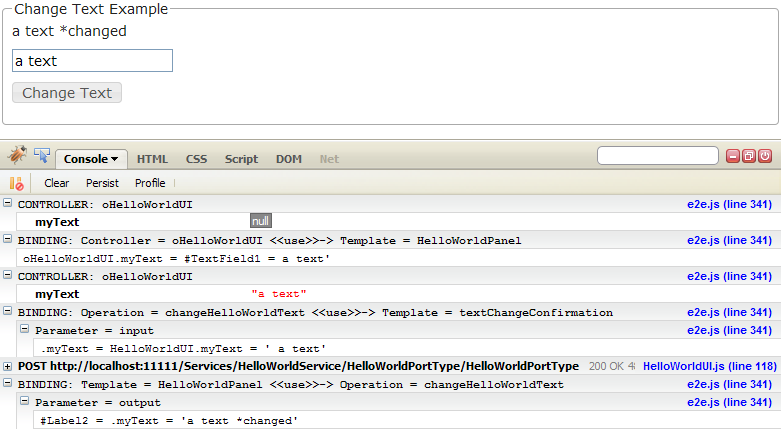Open the Console tab dropdown menu
The width and height of the screenshot is (781, 444).
pos(91,158)
